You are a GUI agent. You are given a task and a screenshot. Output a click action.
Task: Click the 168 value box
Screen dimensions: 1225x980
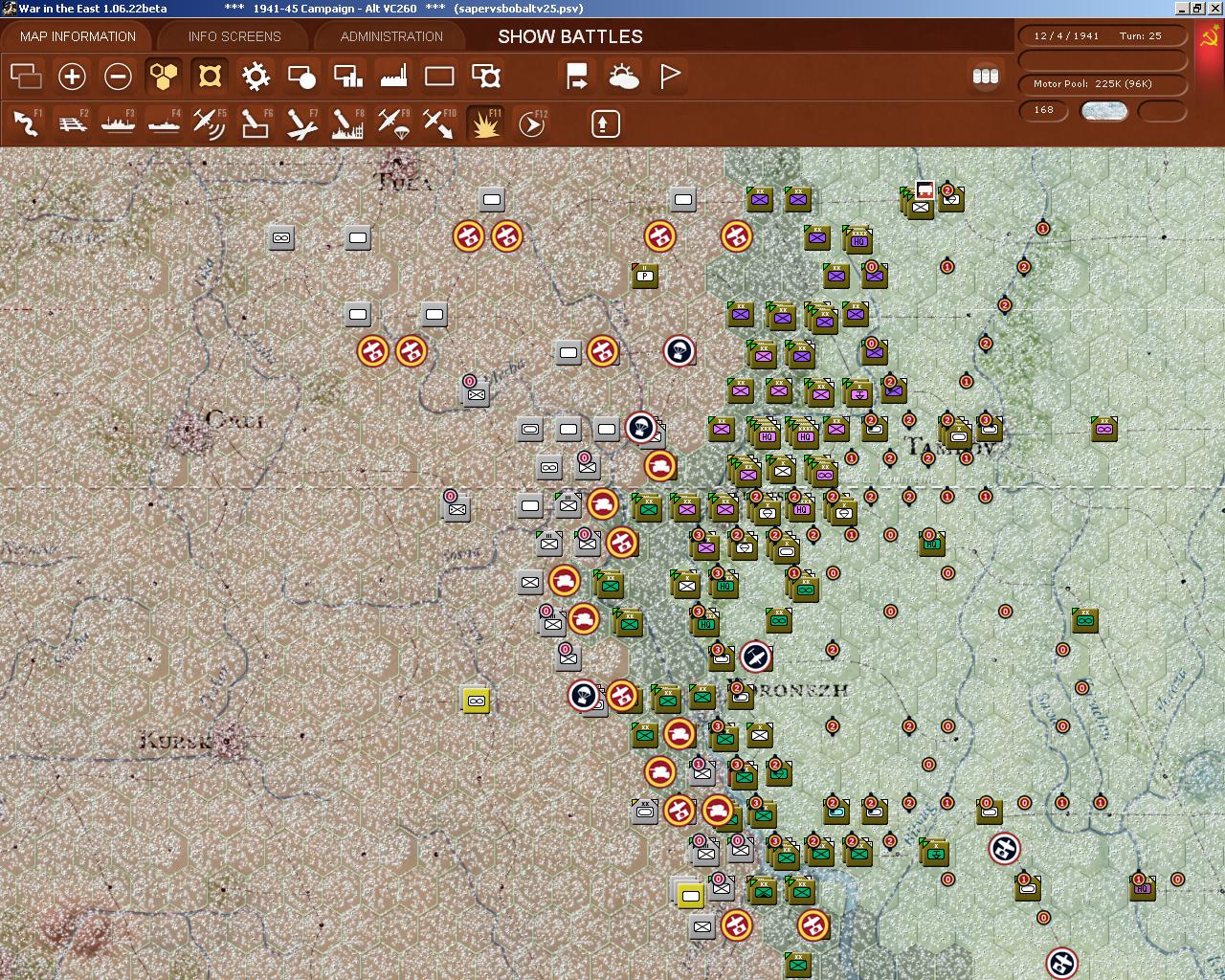click(x=1043, y=110)
